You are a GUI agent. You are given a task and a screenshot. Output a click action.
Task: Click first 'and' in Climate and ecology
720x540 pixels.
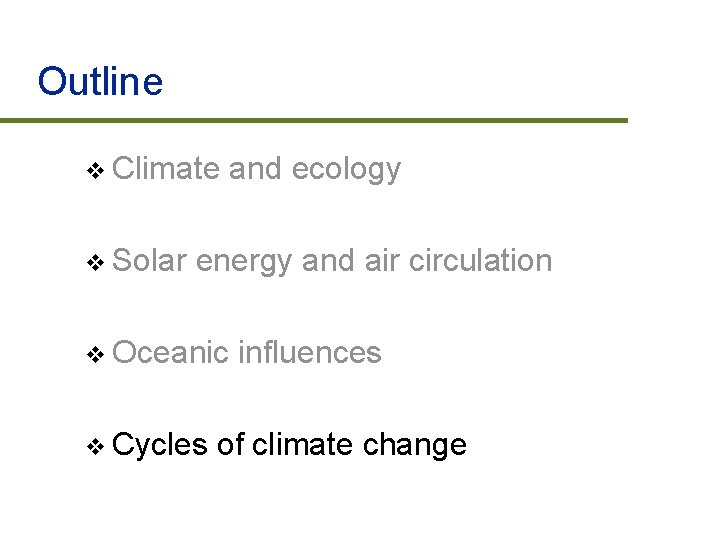point(255,168)
